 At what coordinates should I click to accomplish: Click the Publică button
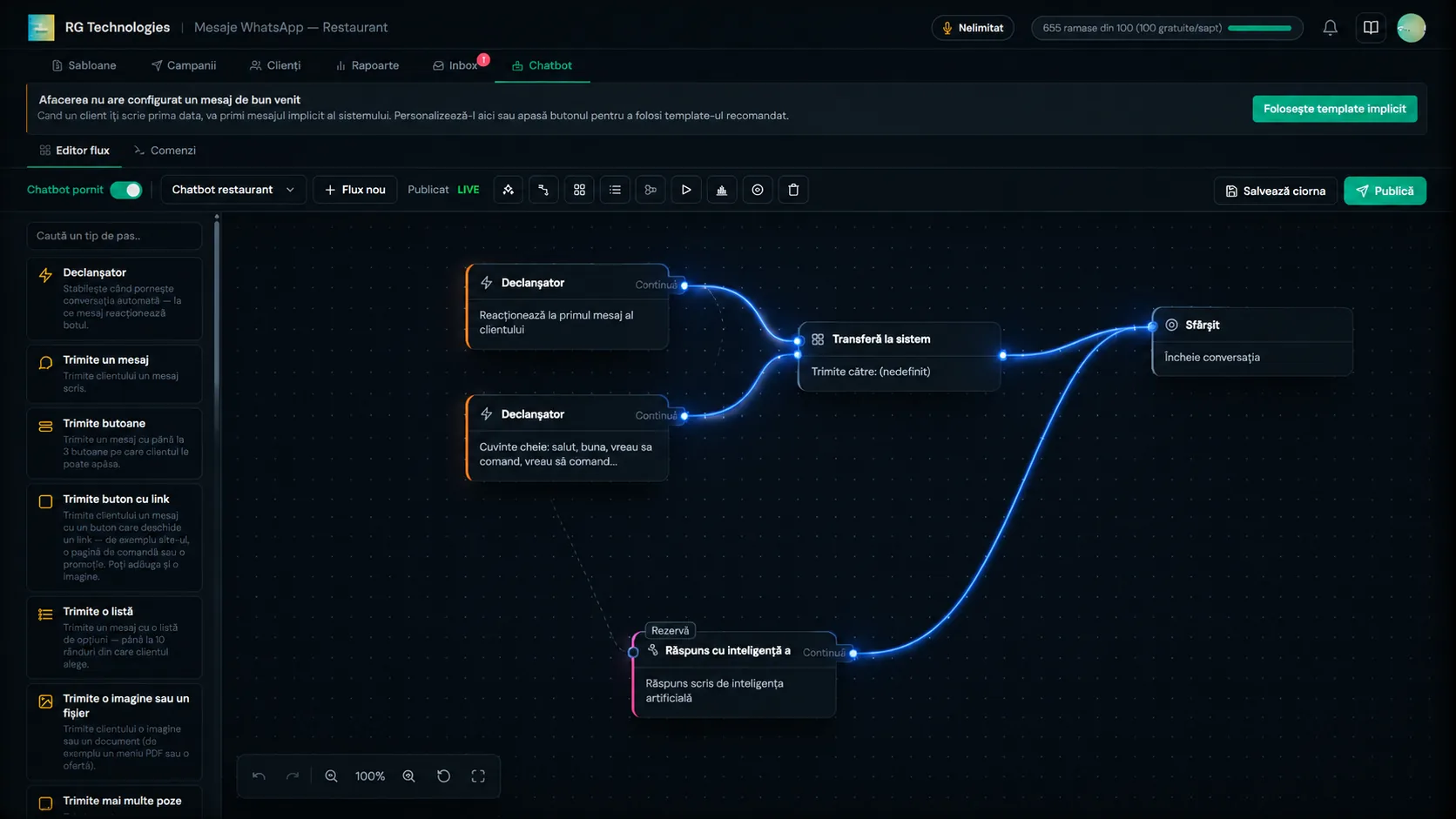pyautogui.click(x=1385, y=191)
